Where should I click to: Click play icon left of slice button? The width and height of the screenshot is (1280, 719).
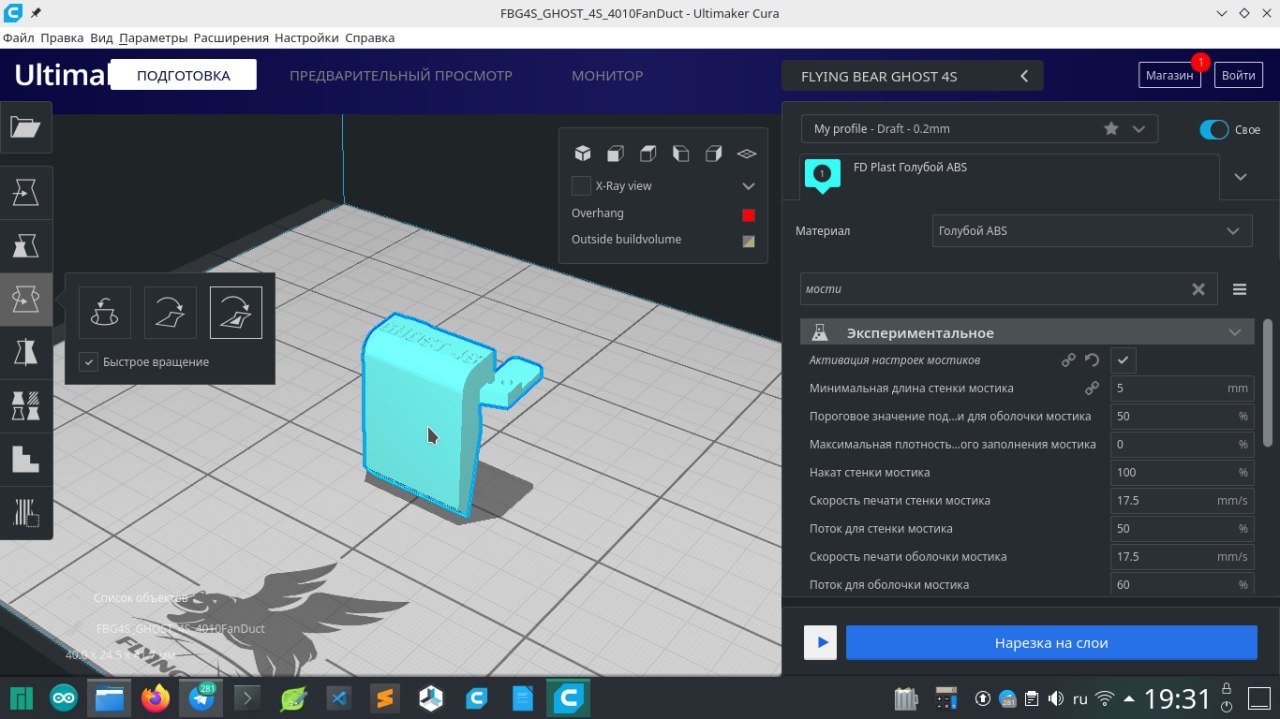[x=821, y=643]
